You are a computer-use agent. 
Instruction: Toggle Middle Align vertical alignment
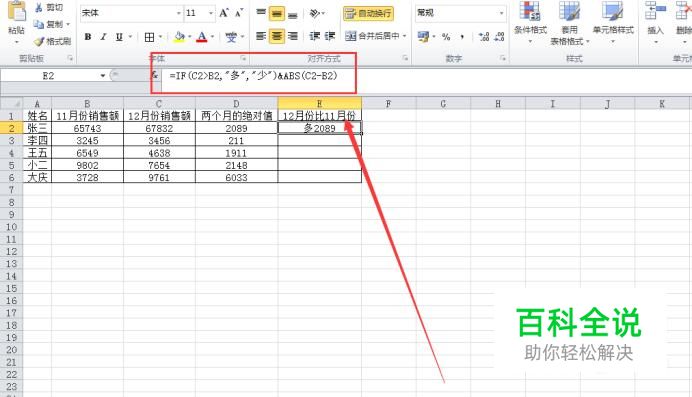(277, 14)
